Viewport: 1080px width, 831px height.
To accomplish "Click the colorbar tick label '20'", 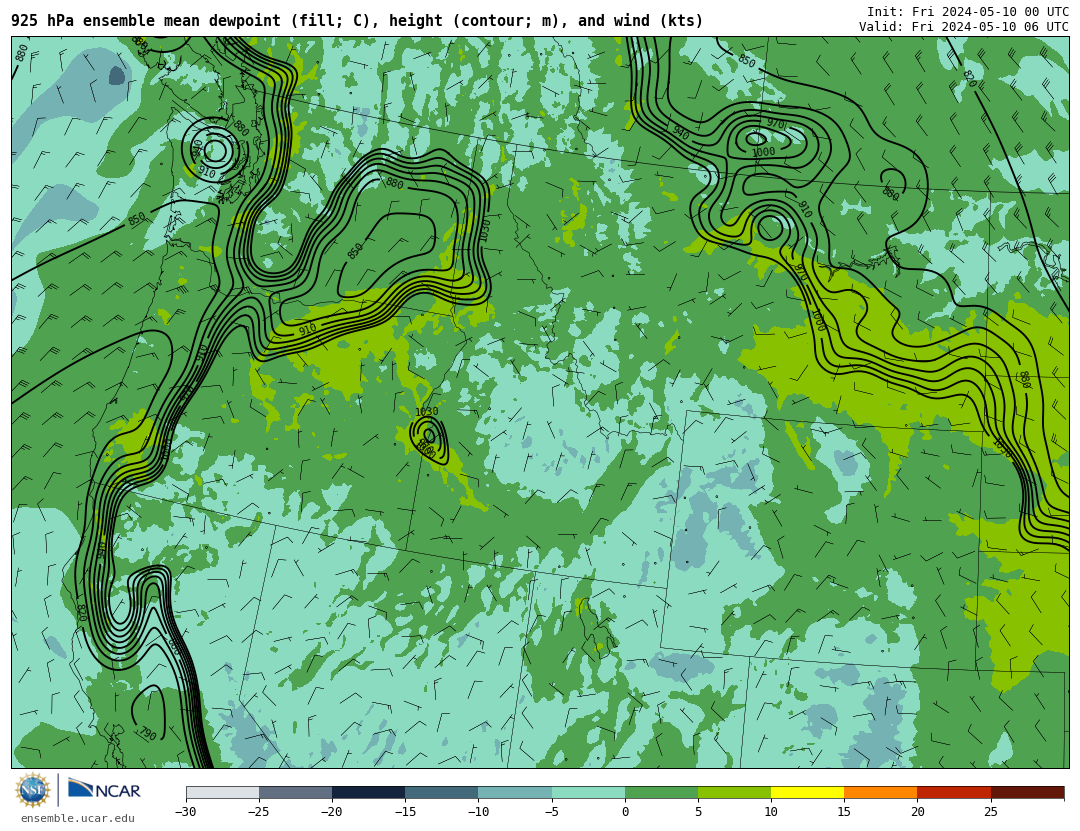I will [x=917, y=812].
